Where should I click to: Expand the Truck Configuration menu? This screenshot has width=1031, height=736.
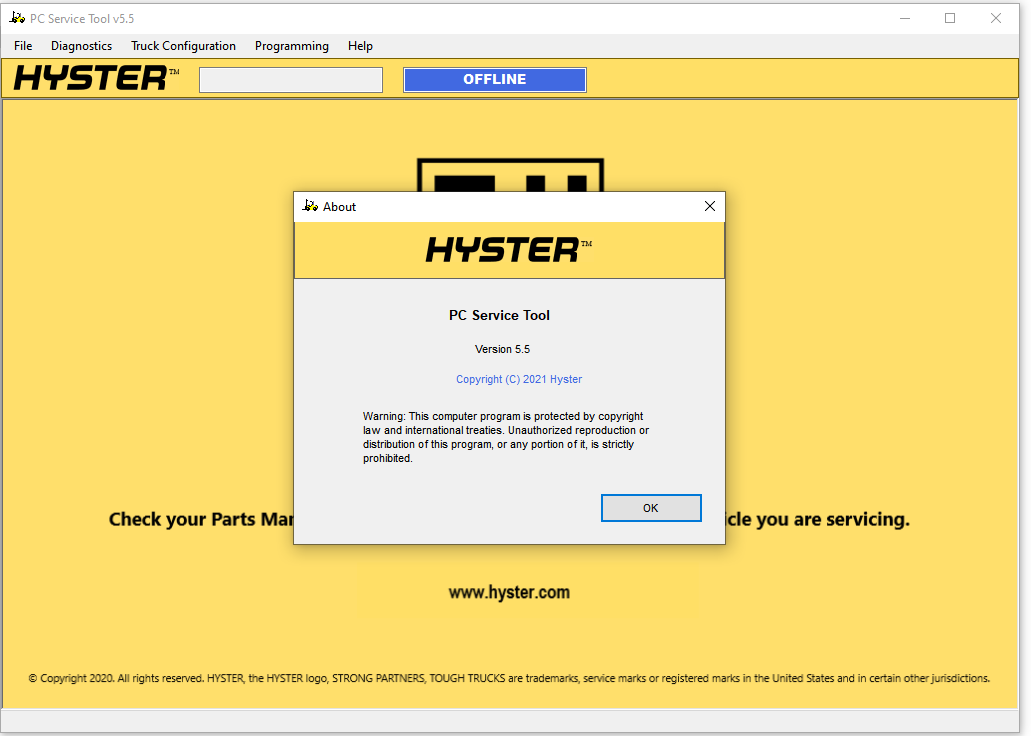tap(183, 46)
